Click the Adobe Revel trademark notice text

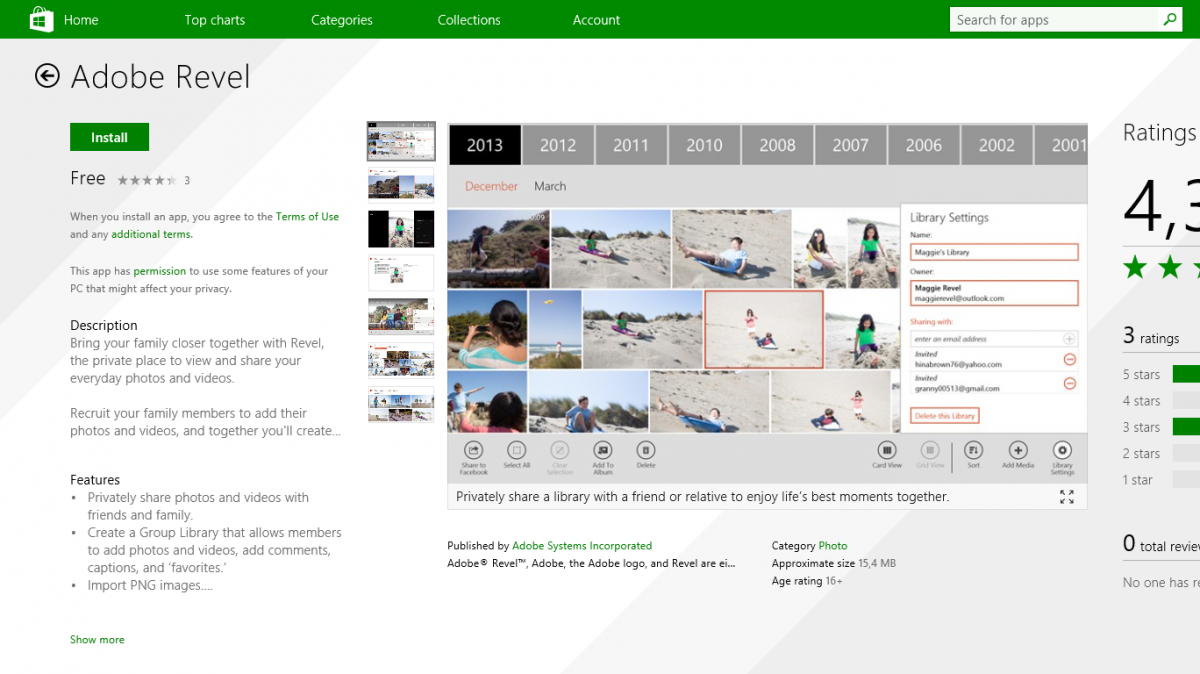coord(591,563)
